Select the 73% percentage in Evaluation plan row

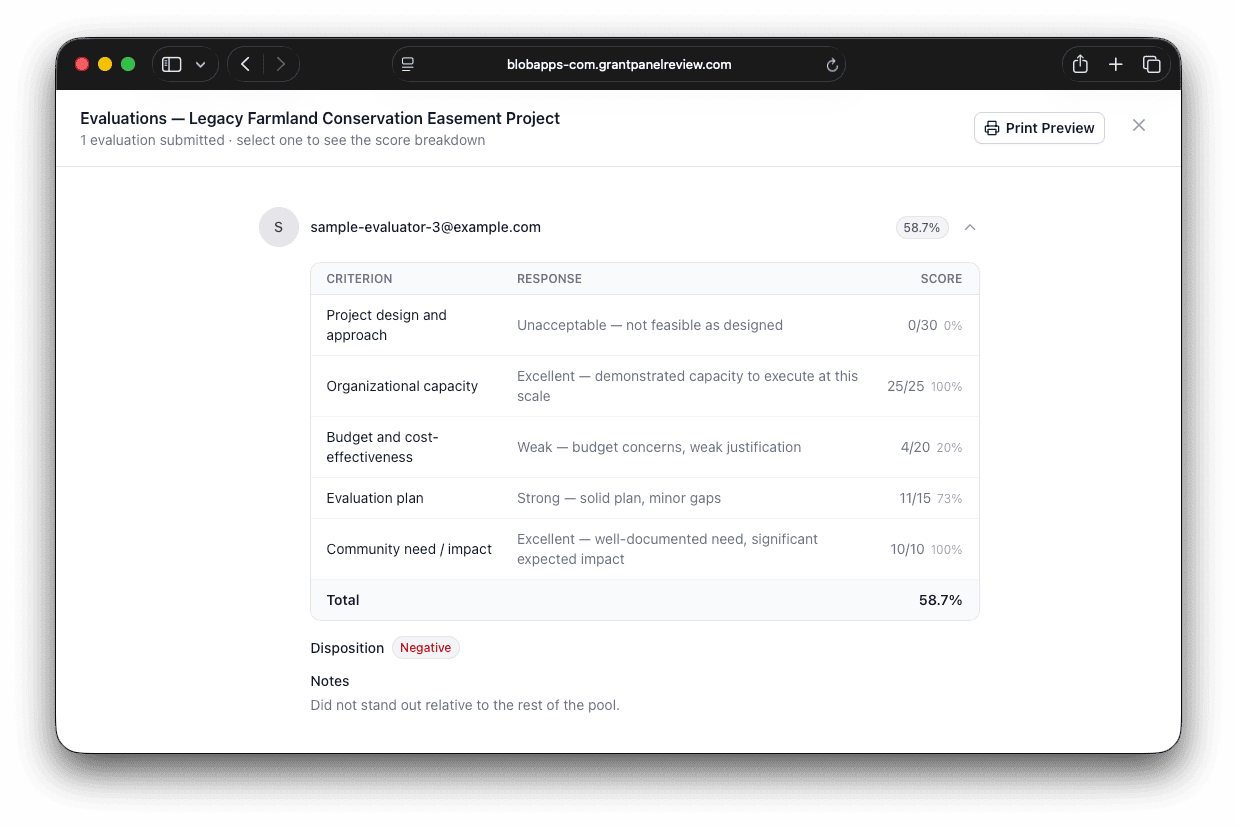pyautogui.click(x=950, y=498)
